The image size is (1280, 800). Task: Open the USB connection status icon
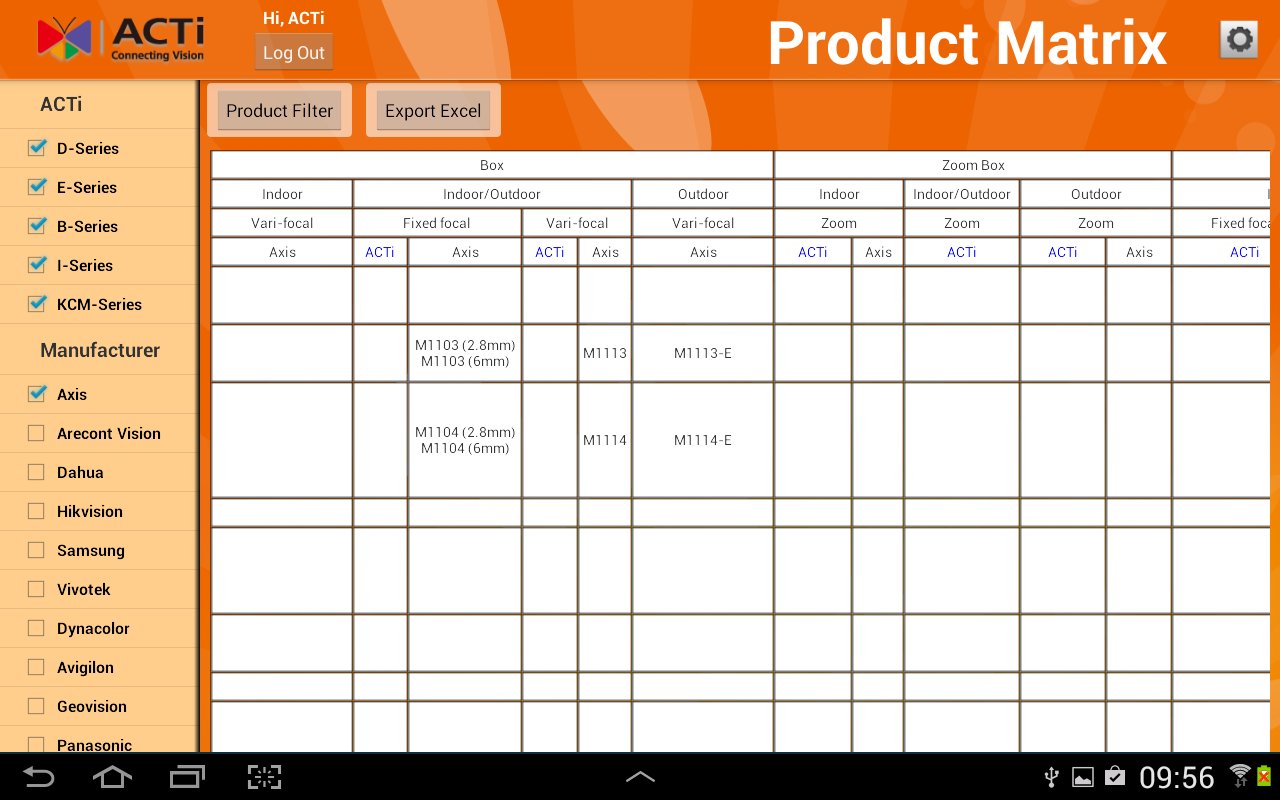pyautogui.click(x=1051, y=777)
